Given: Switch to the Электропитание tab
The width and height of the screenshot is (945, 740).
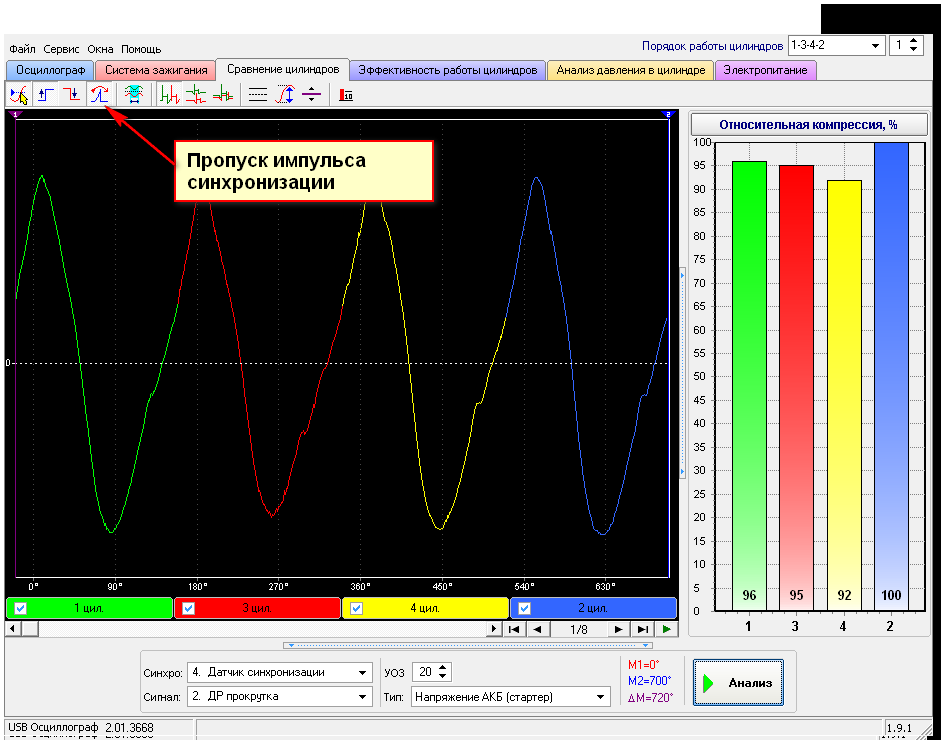Looking at the screenshot, I should click(x=765, y=71).
